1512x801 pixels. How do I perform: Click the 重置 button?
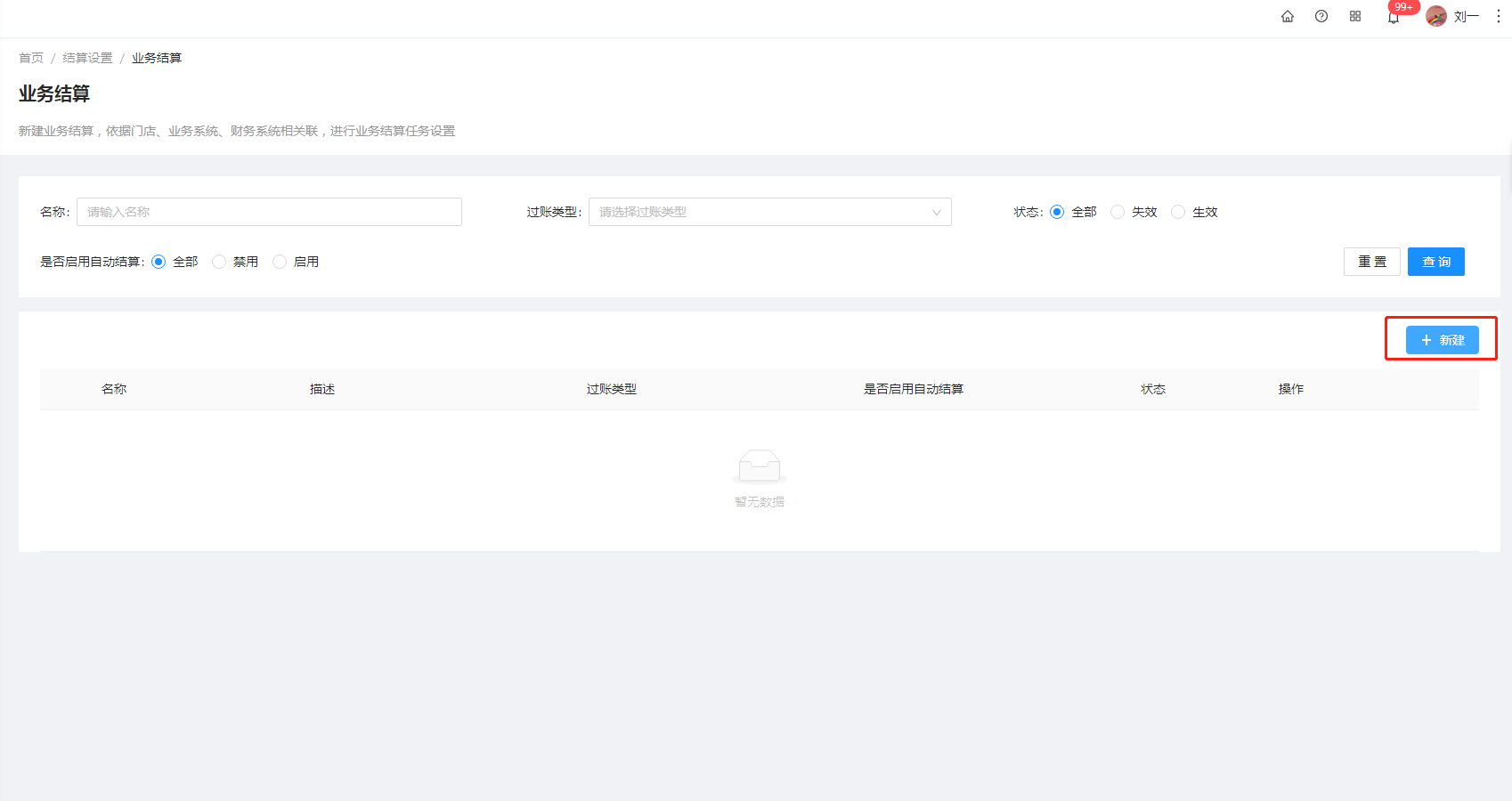(1372, 262)
